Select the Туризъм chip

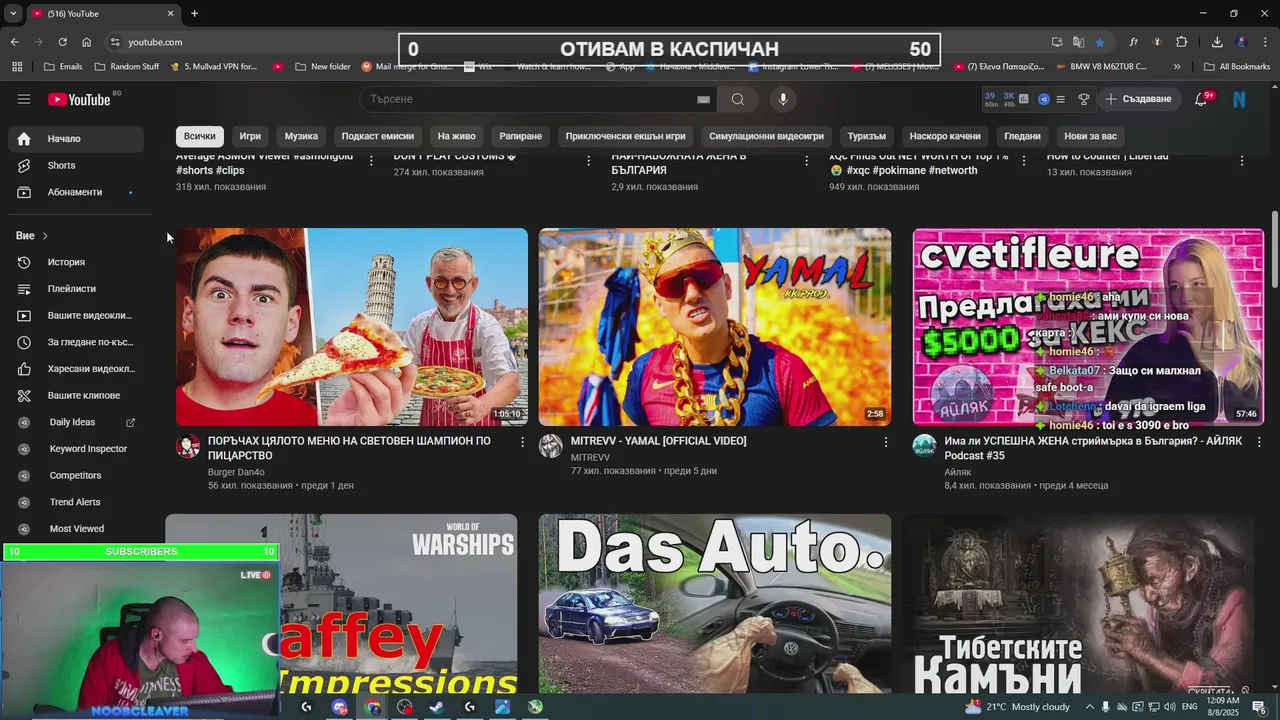point(867,136)
